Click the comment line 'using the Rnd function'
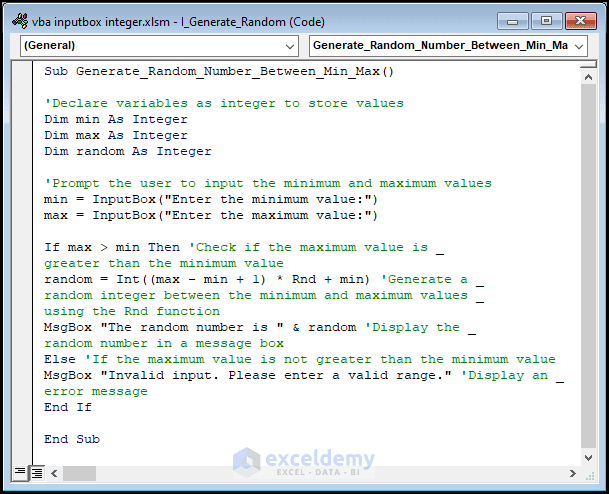This screenshot has width=609, height=494. (x=132, y=311)
